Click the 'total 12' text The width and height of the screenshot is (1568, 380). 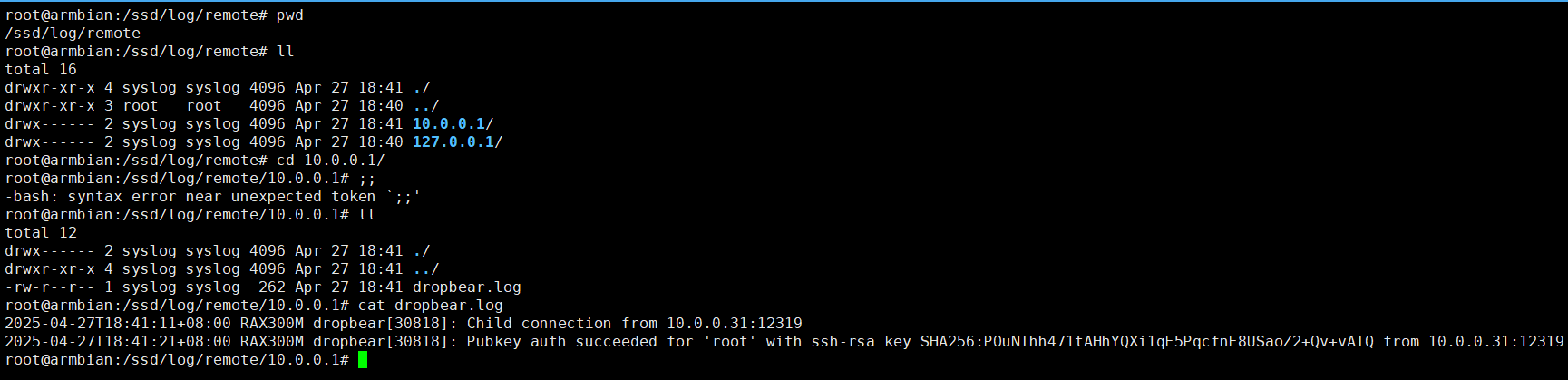pos(41,233)
